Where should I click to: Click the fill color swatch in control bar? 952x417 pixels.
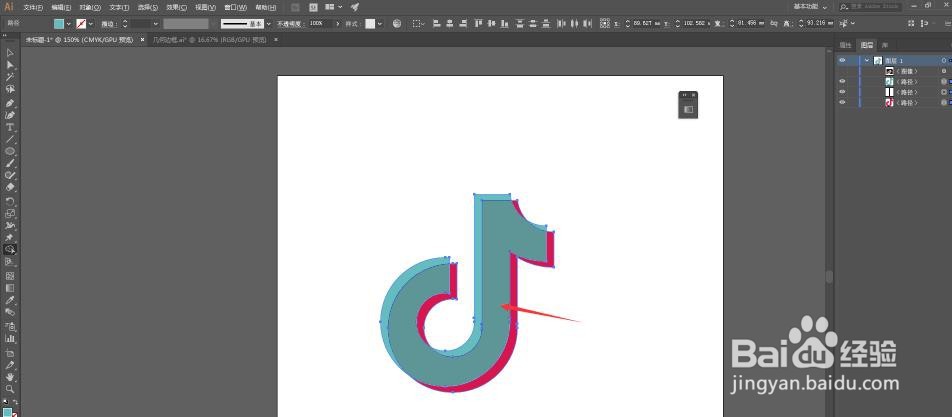coord(59,24)
